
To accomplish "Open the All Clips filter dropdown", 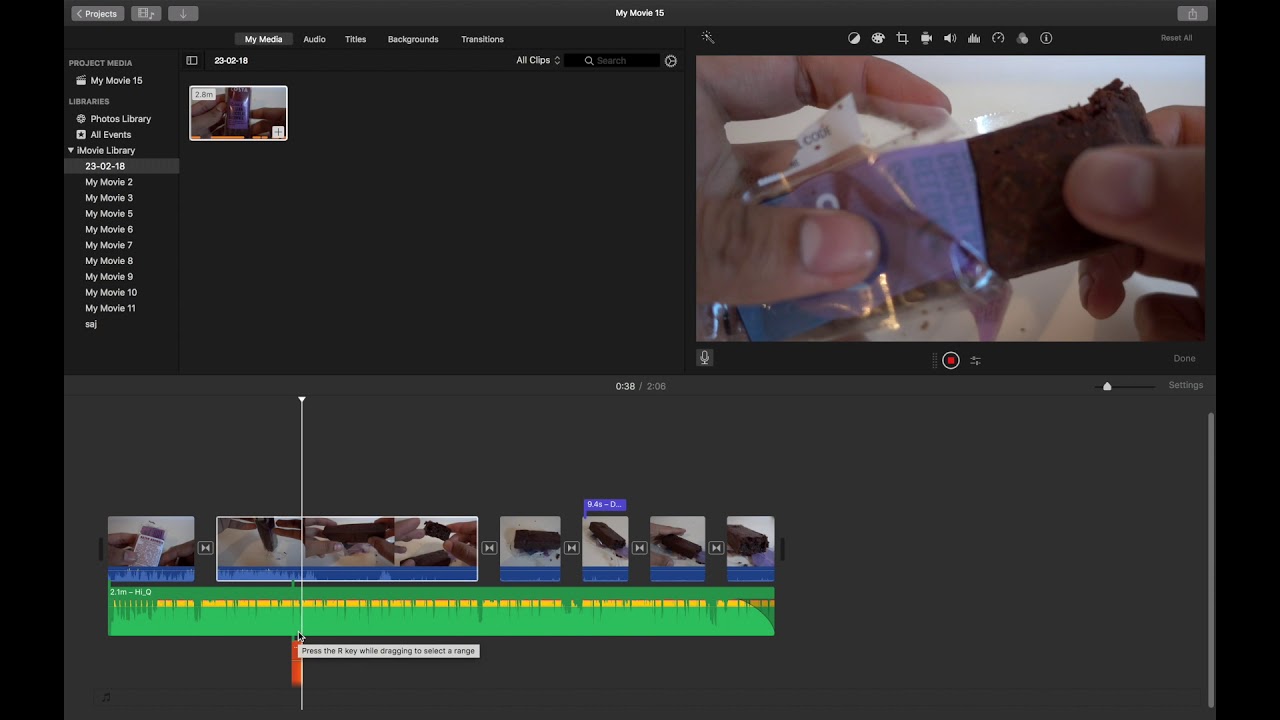I will tap(538, 61).
